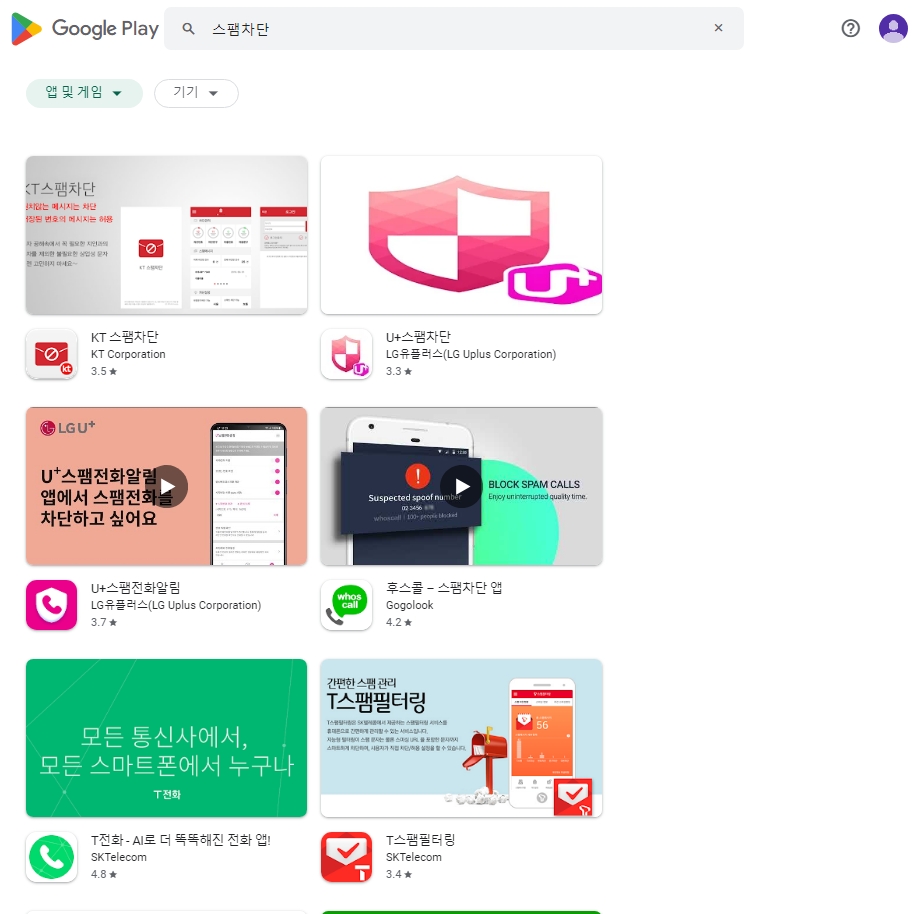Click the LG유플러스 developer under U+스팸차단
The width and height of the screenshot is (917, 914).
[x=471, y=354]
